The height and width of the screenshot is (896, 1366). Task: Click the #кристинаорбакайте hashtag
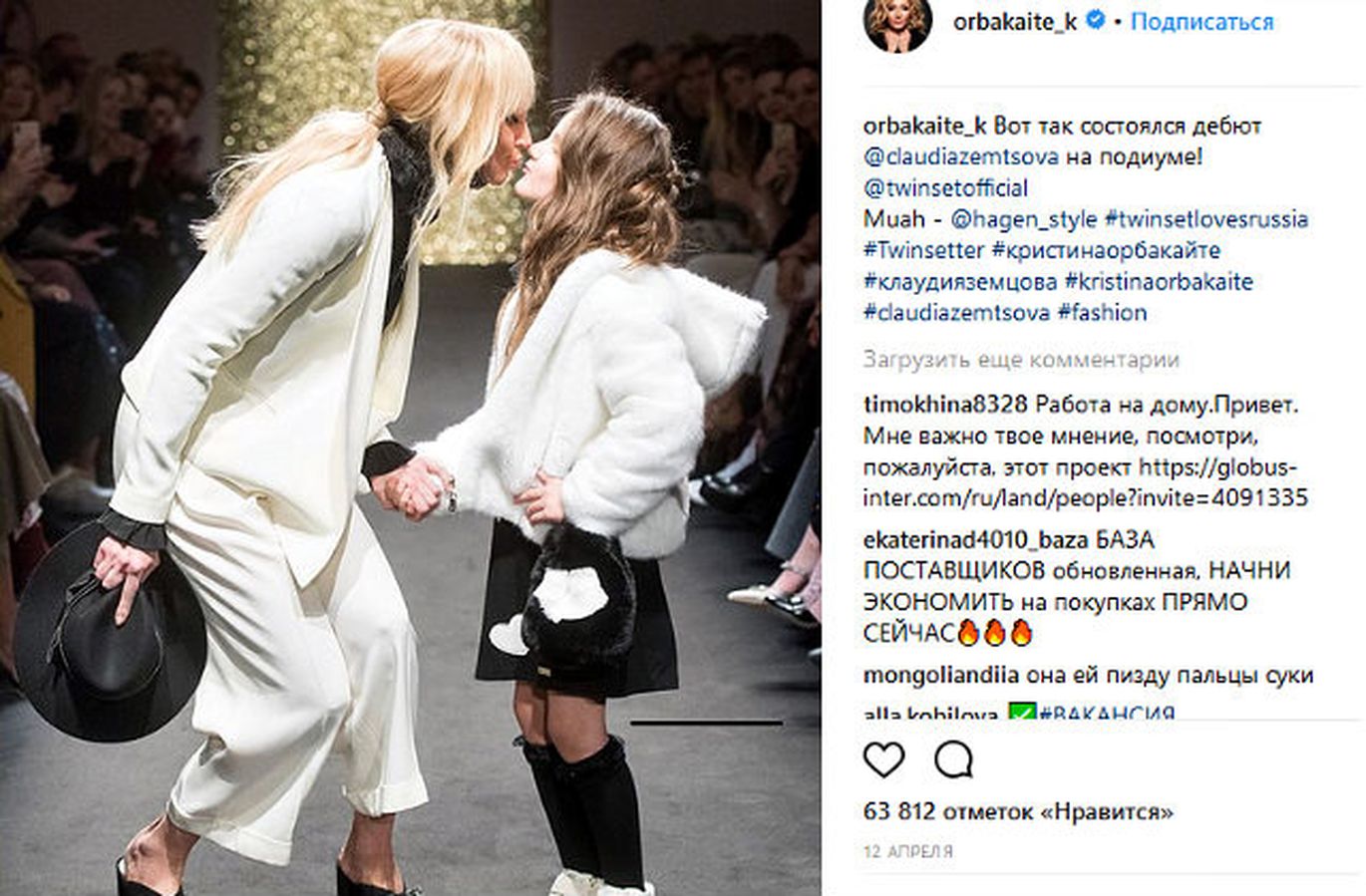tap(1106, 250)
